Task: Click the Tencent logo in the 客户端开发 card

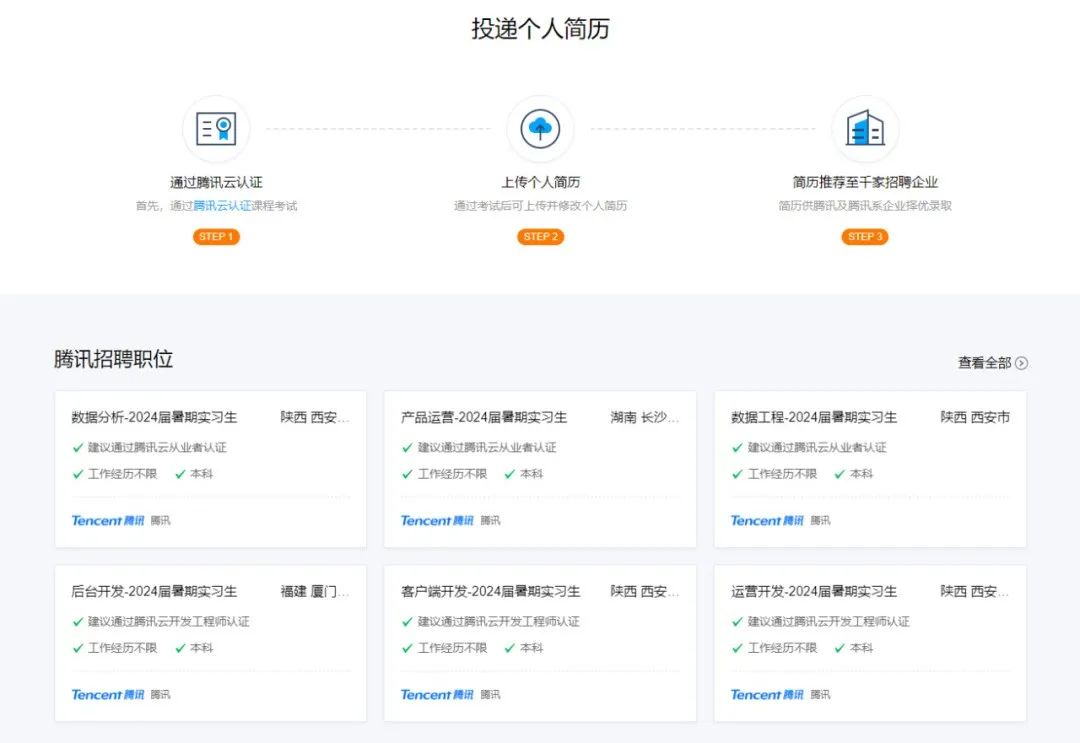Action: 437,695
